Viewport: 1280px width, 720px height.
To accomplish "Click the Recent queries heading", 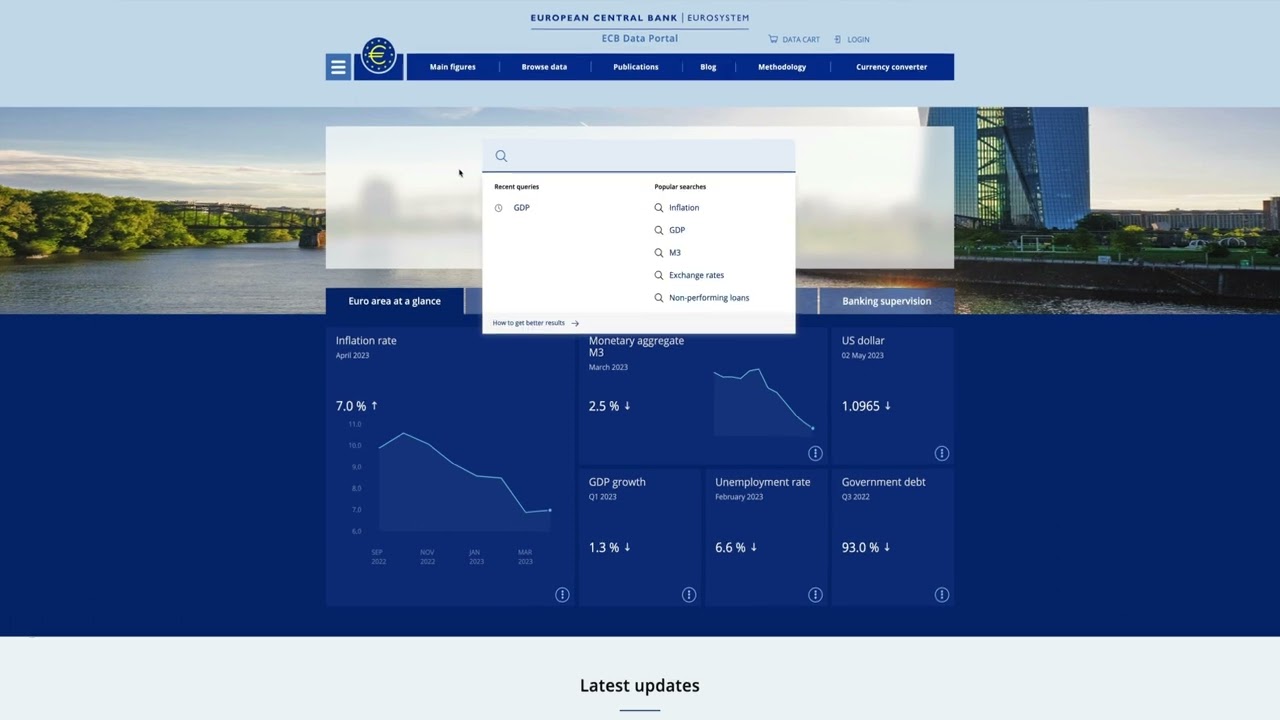I will (516, 187).
